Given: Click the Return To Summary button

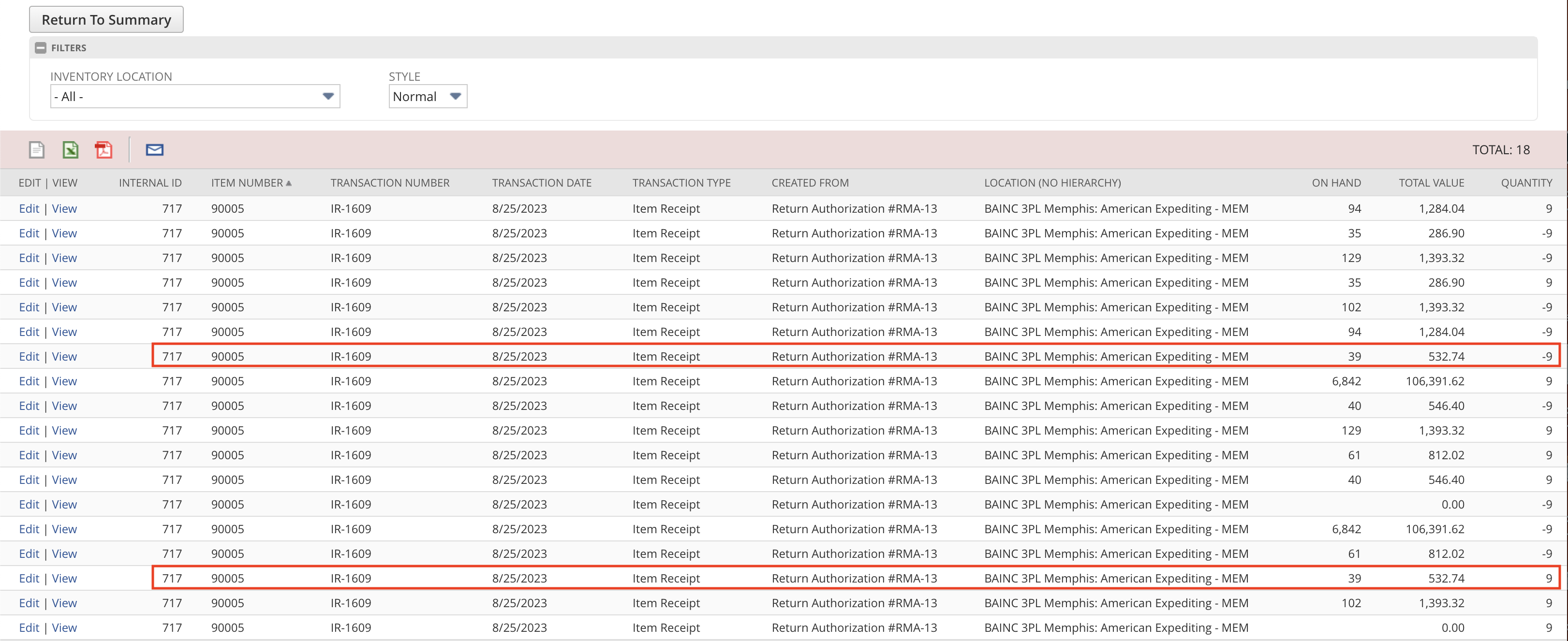Looking at the screenshot, I should pos(106,19).
